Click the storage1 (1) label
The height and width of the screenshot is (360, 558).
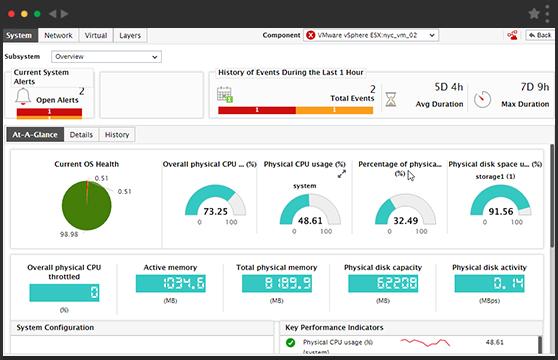pyautogui.click(x=495, y=177)
